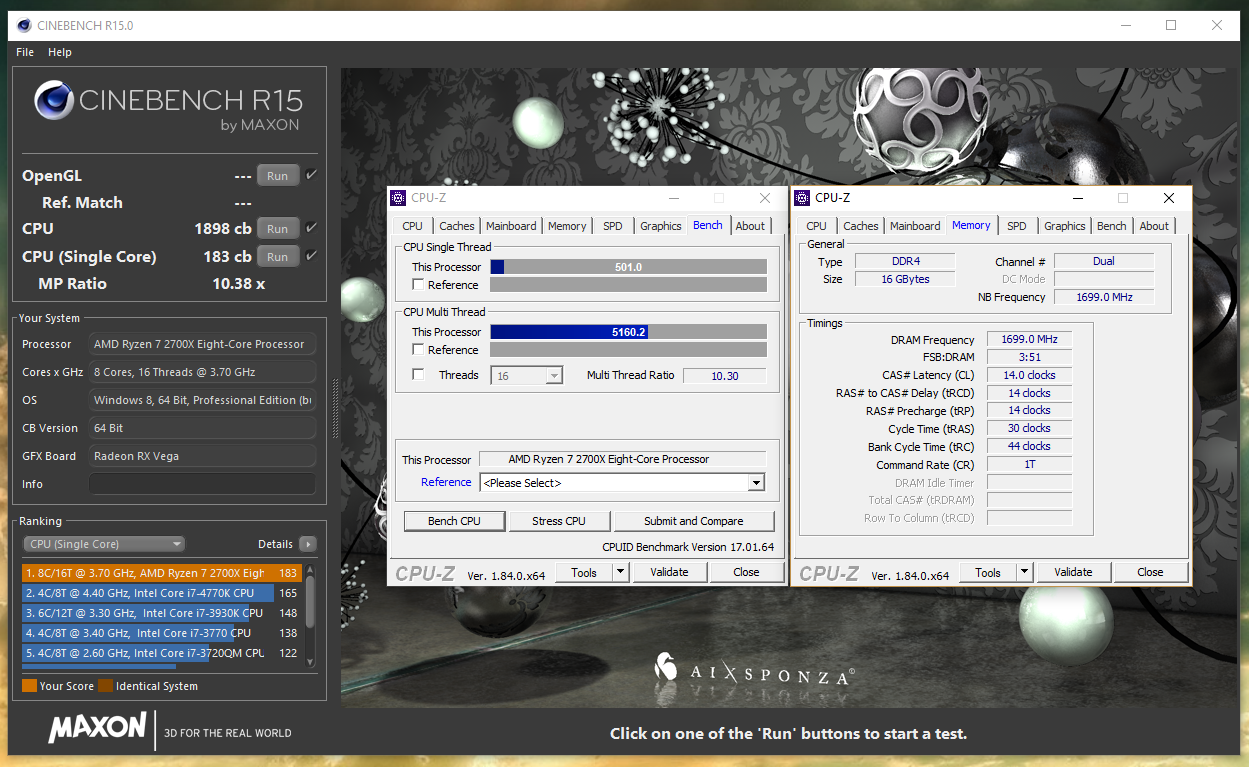Open Caches tab in CPU-Z Bench window
1249x767 pixels.
point(457,226)
